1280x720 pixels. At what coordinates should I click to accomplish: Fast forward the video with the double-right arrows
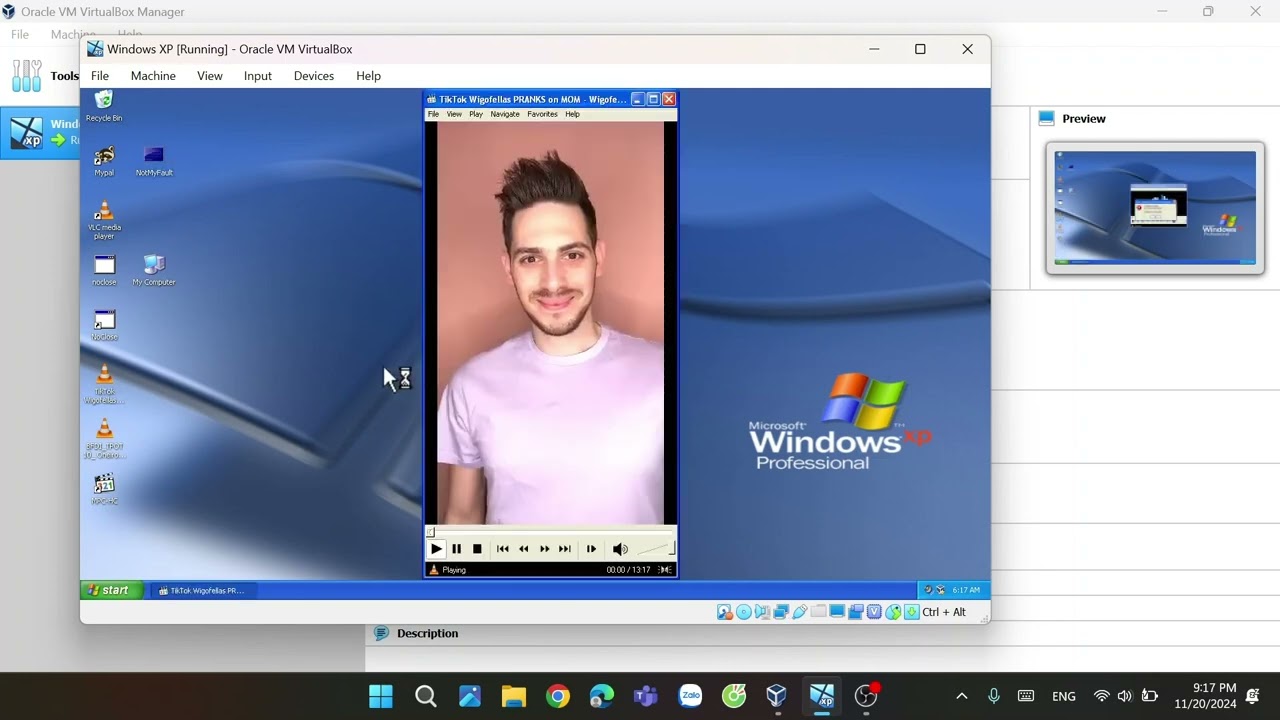pos(545,549)
